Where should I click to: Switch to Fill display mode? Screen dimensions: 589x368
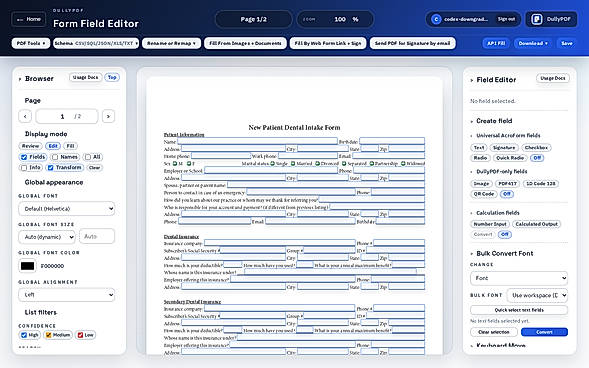pos(70,146)
